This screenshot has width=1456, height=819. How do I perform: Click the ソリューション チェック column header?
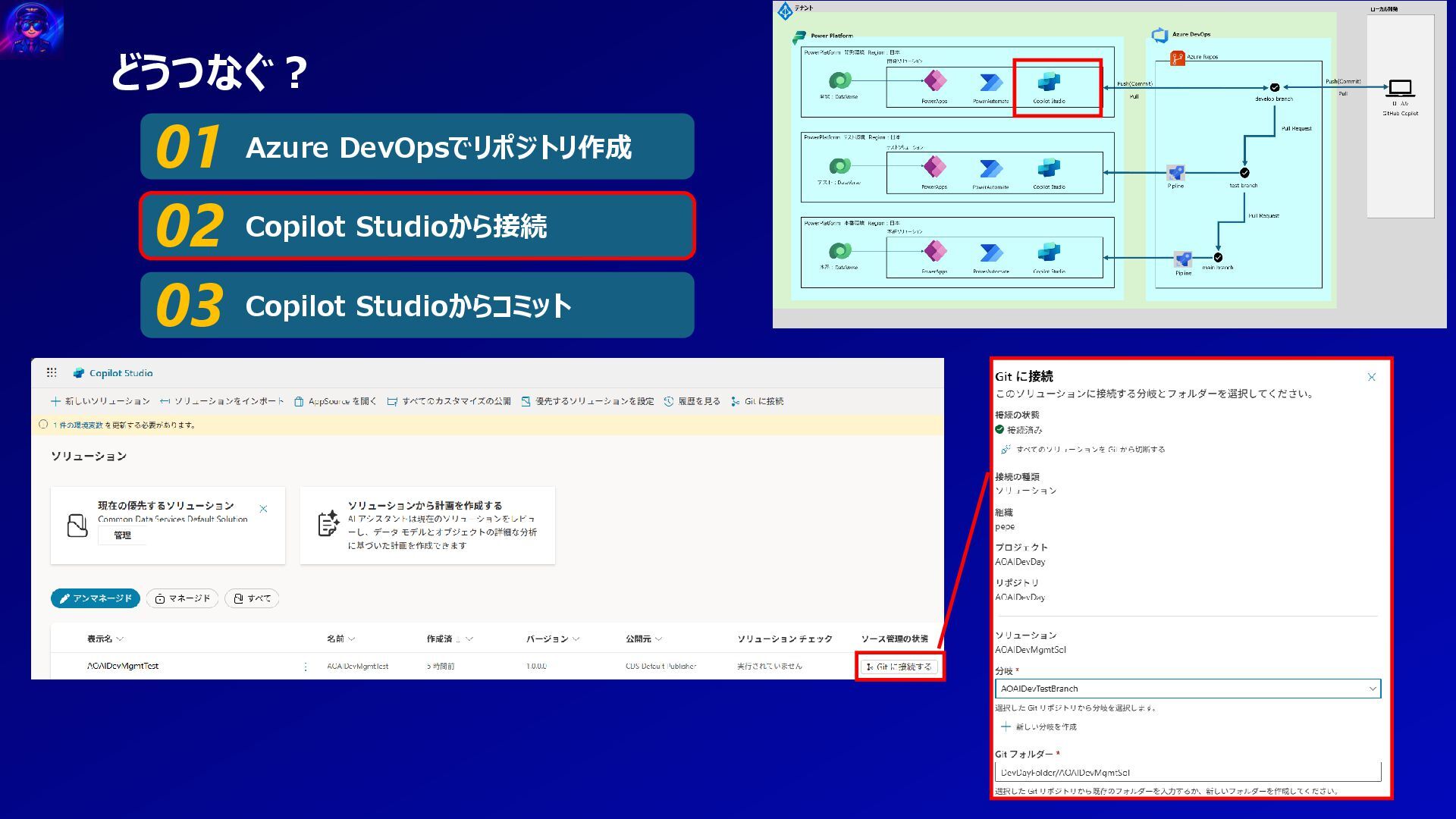coord(785,639)
